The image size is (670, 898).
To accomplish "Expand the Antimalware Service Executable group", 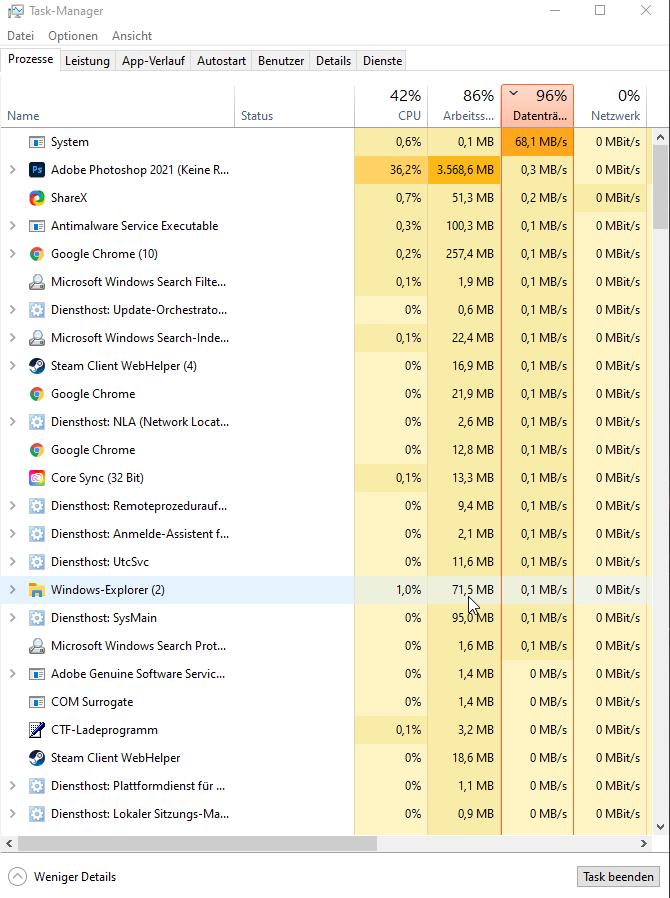I will [13, 226].
